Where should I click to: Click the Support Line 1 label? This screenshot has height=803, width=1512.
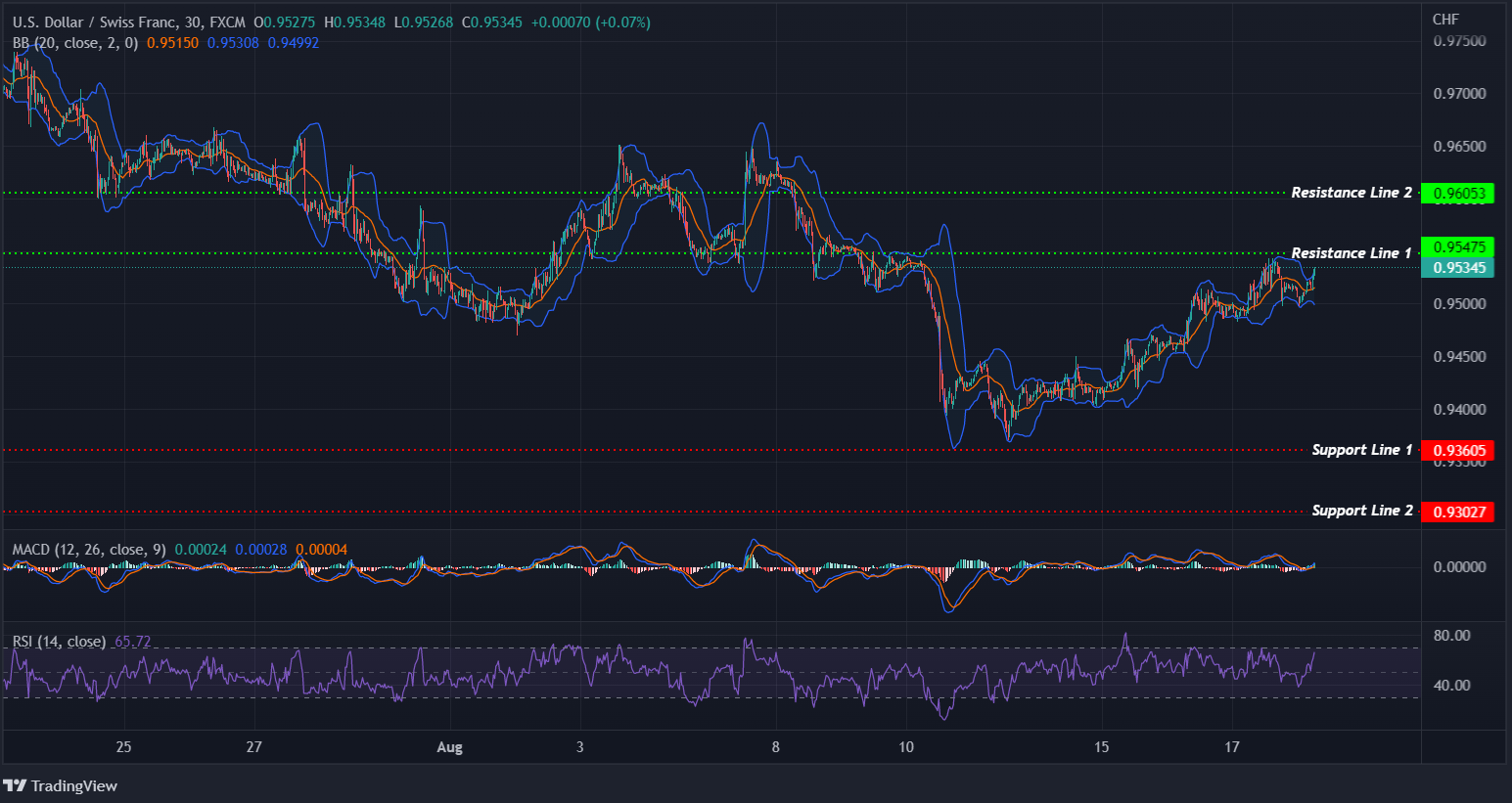coord(1360,449)
